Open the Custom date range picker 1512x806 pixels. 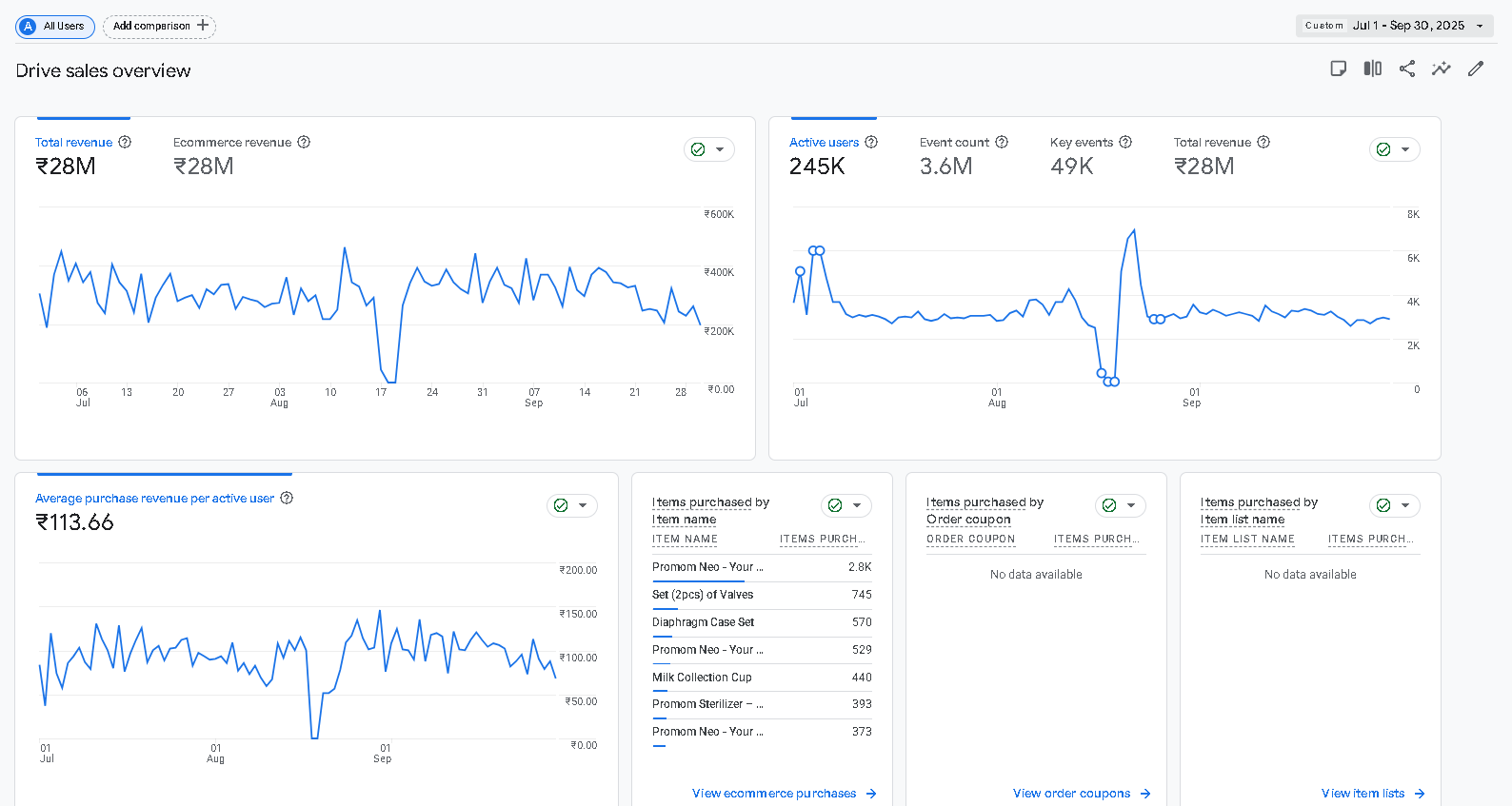point(1395,26)
